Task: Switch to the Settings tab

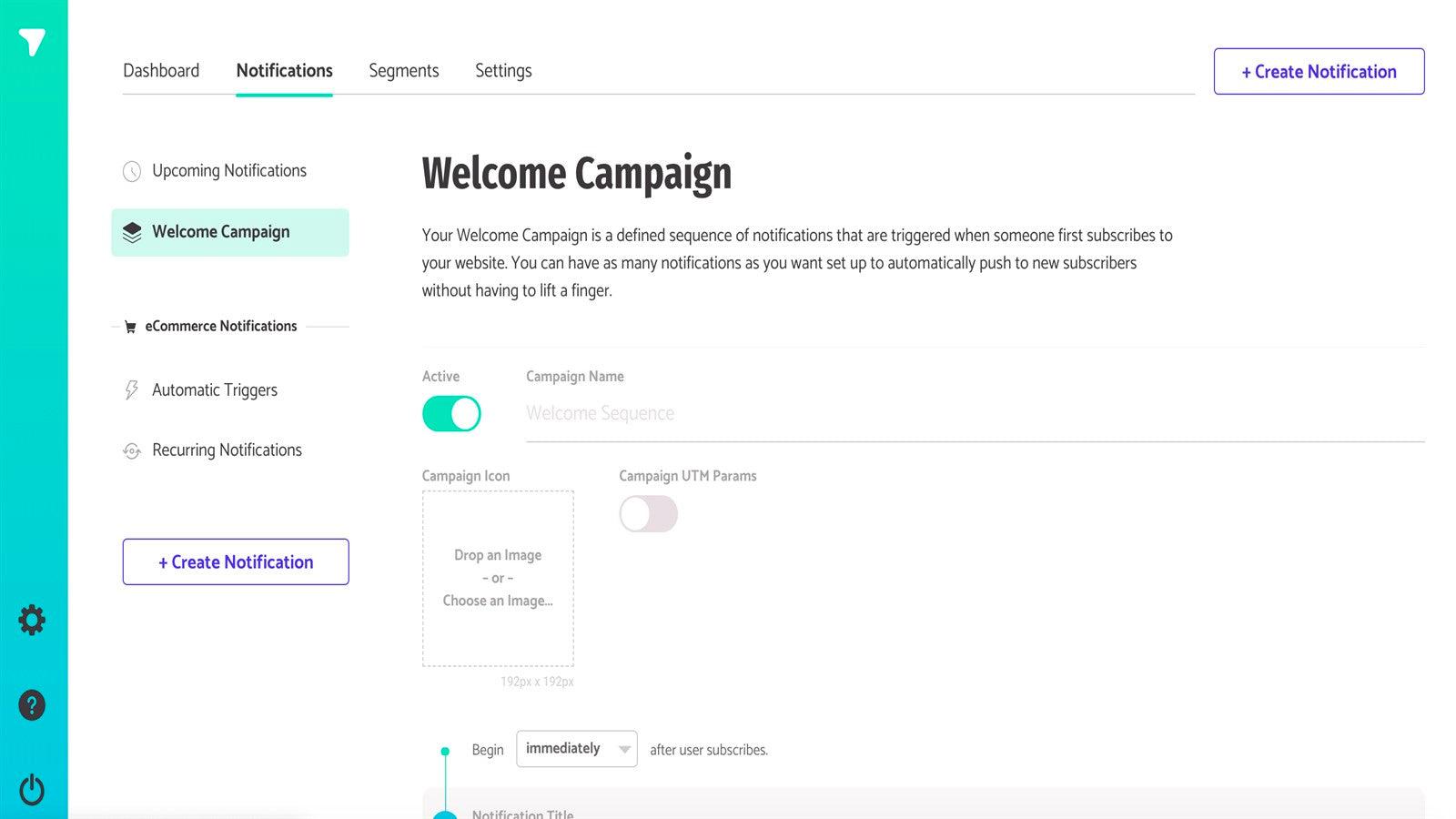Action: (503, 70)
